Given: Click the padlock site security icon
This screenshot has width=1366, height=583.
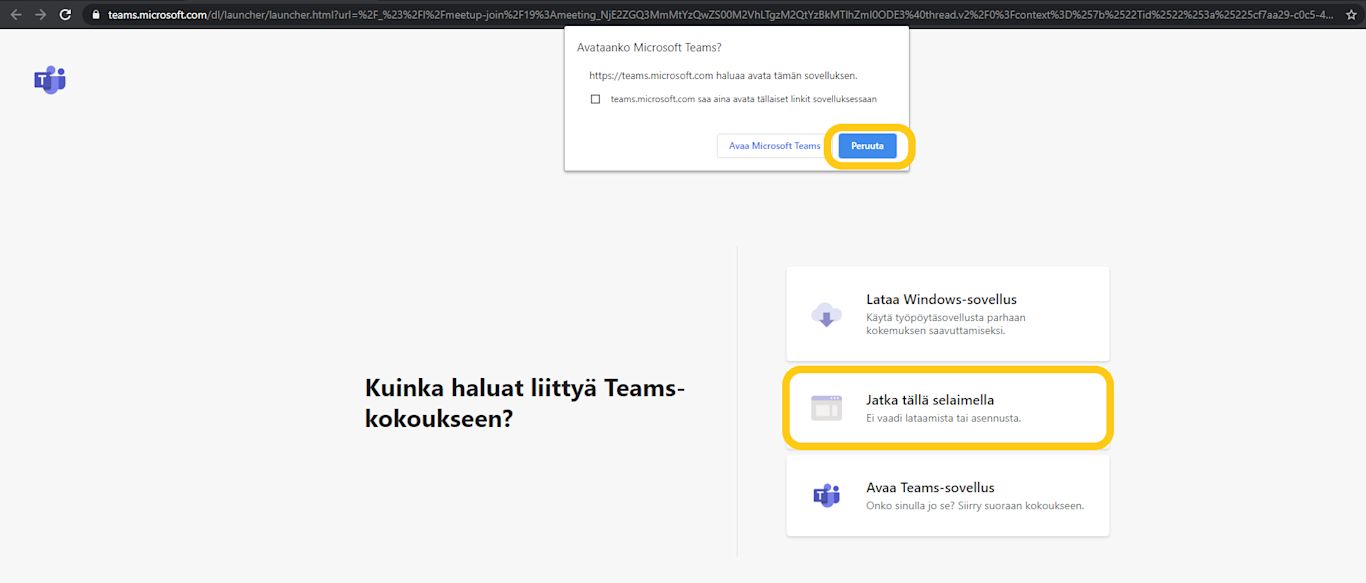Looking at the screenshot, I should coord(96,15).
